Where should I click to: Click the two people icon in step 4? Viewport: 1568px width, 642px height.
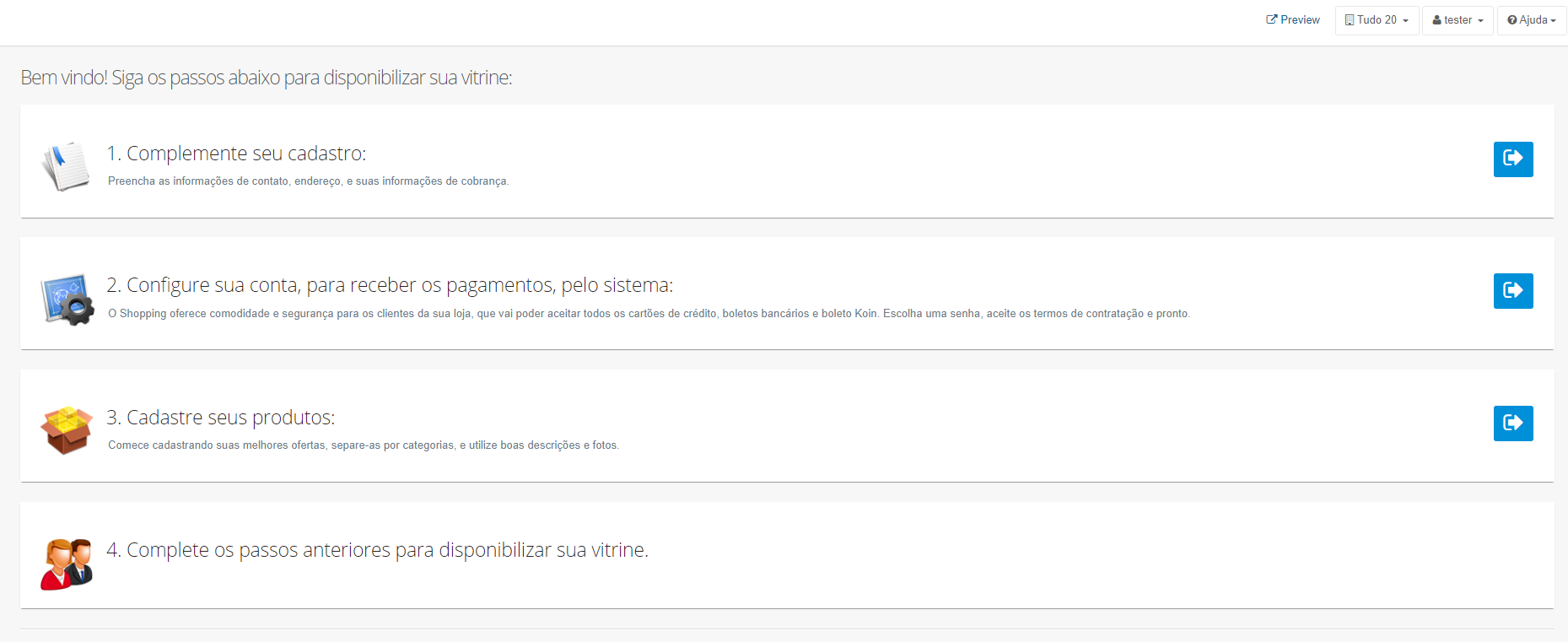coord(67,564)
